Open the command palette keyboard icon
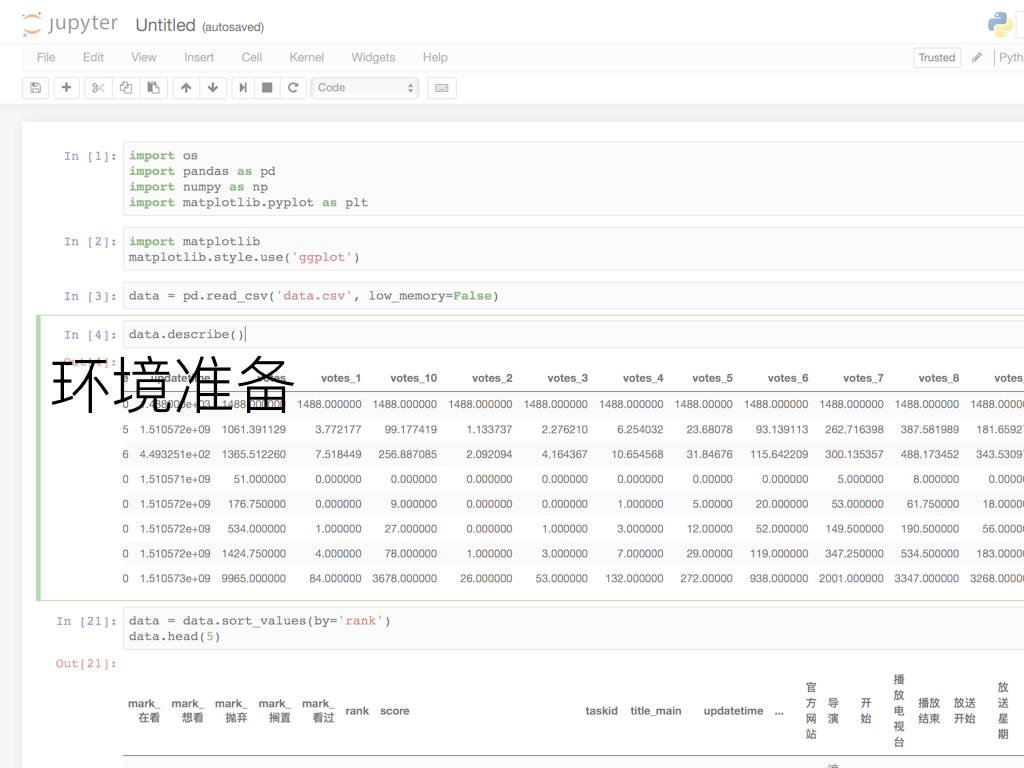Image resolution: width=1024 pixels, height=768 pixels. [x=442, y=88]
